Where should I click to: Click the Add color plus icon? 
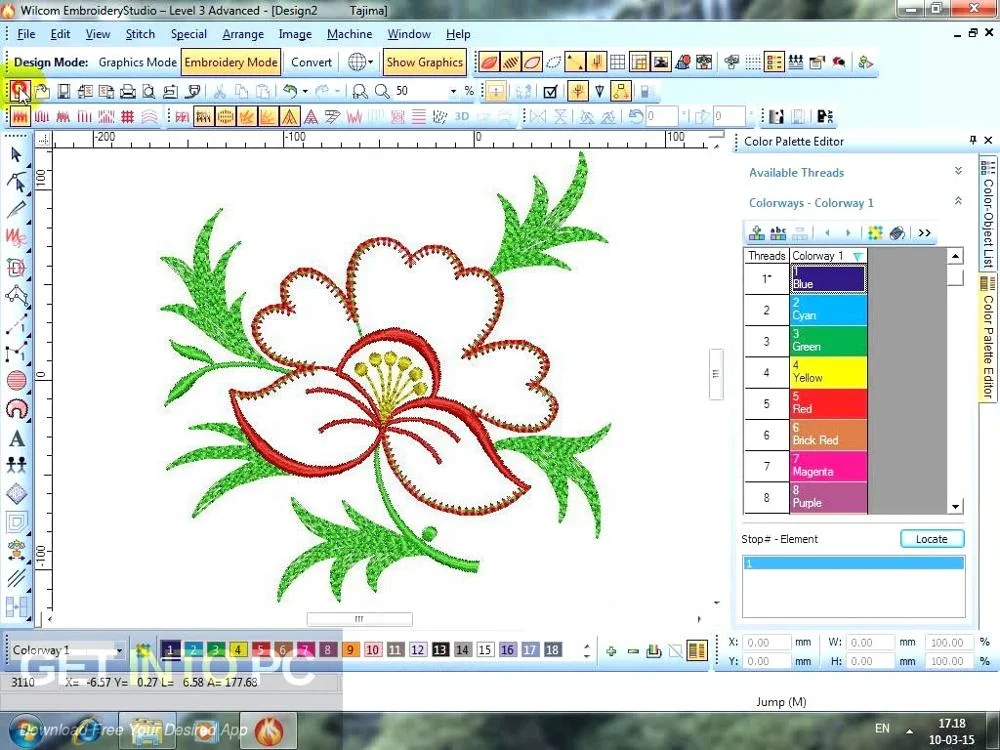(611, 651)
